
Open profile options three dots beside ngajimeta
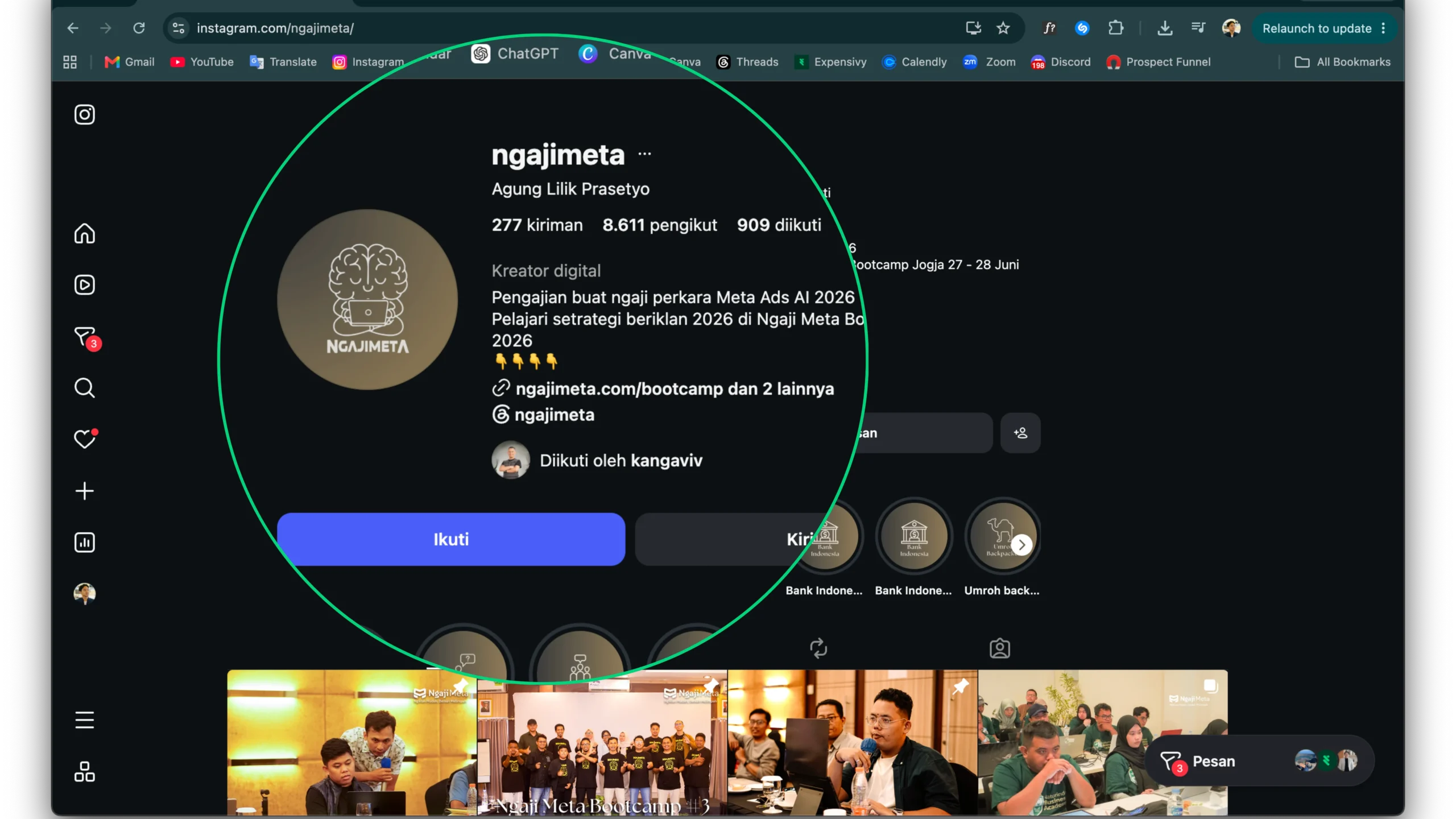[x=644, y=154]
